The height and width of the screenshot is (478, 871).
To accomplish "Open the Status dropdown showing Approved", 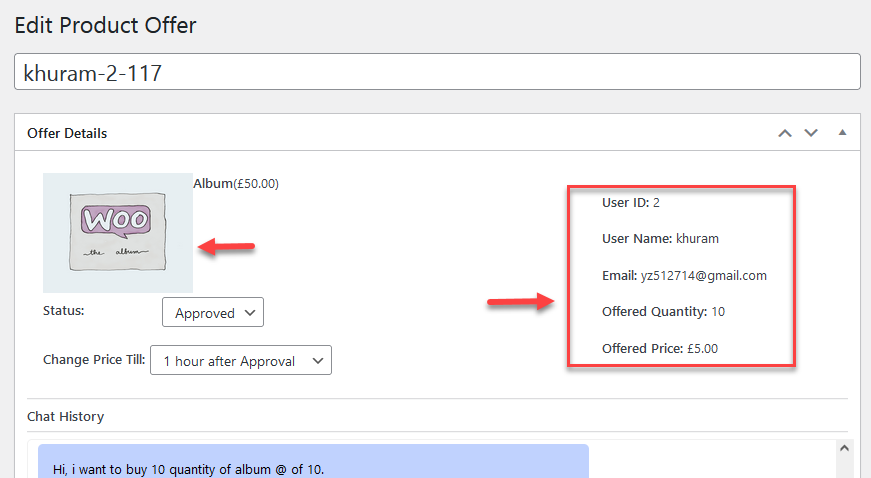I will pos(213,313).
